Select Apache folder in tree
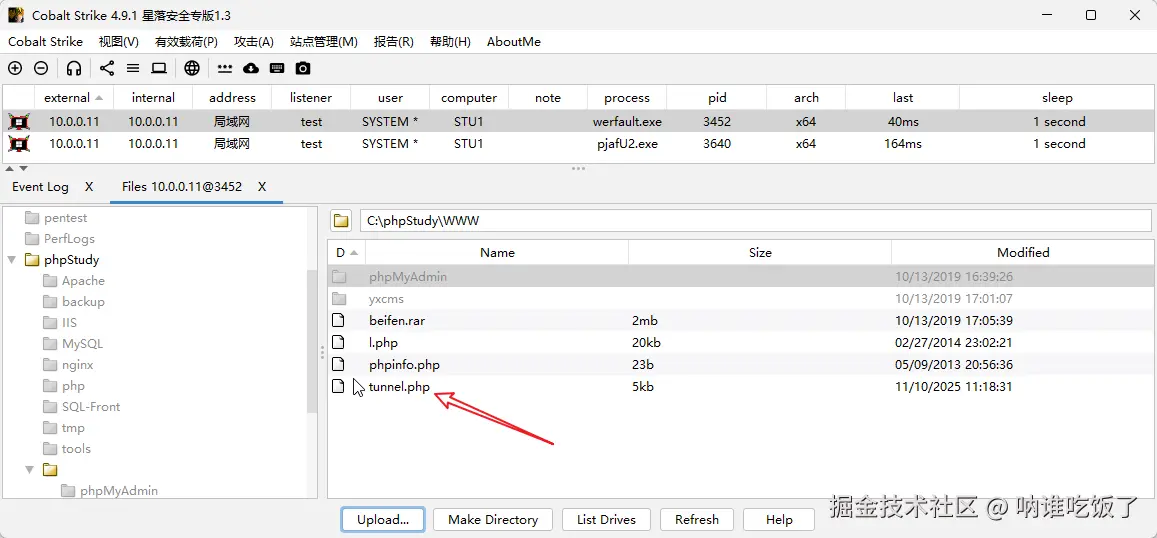This screenshot has height=538, width=1157. (83, 280)
